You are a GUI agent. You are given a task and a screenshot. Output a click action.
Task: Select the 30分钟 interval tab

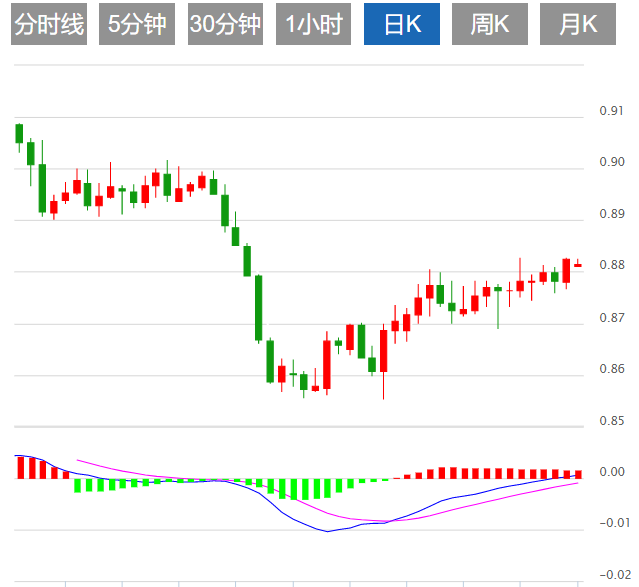click(225, 24)
